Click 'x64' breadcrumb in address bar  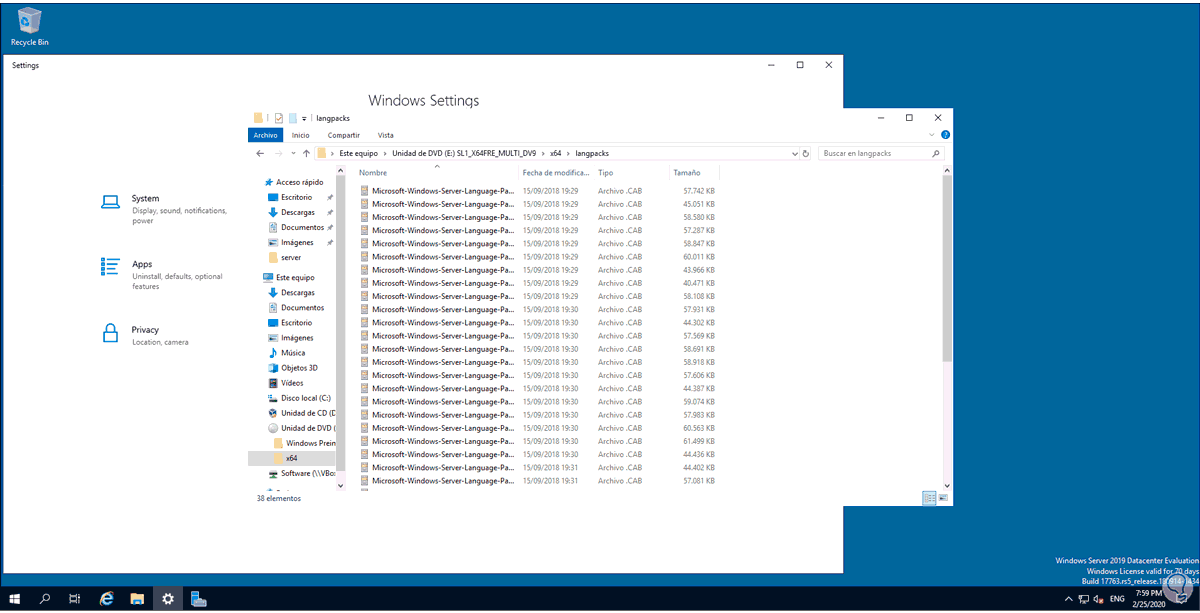tap(557, 153)
